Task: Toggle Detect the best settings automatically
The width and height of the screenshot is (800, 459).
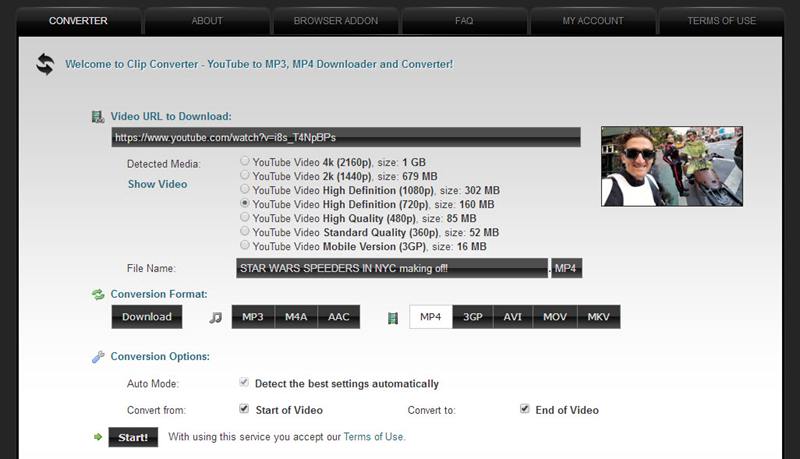Action: click(x=244, y=382)
